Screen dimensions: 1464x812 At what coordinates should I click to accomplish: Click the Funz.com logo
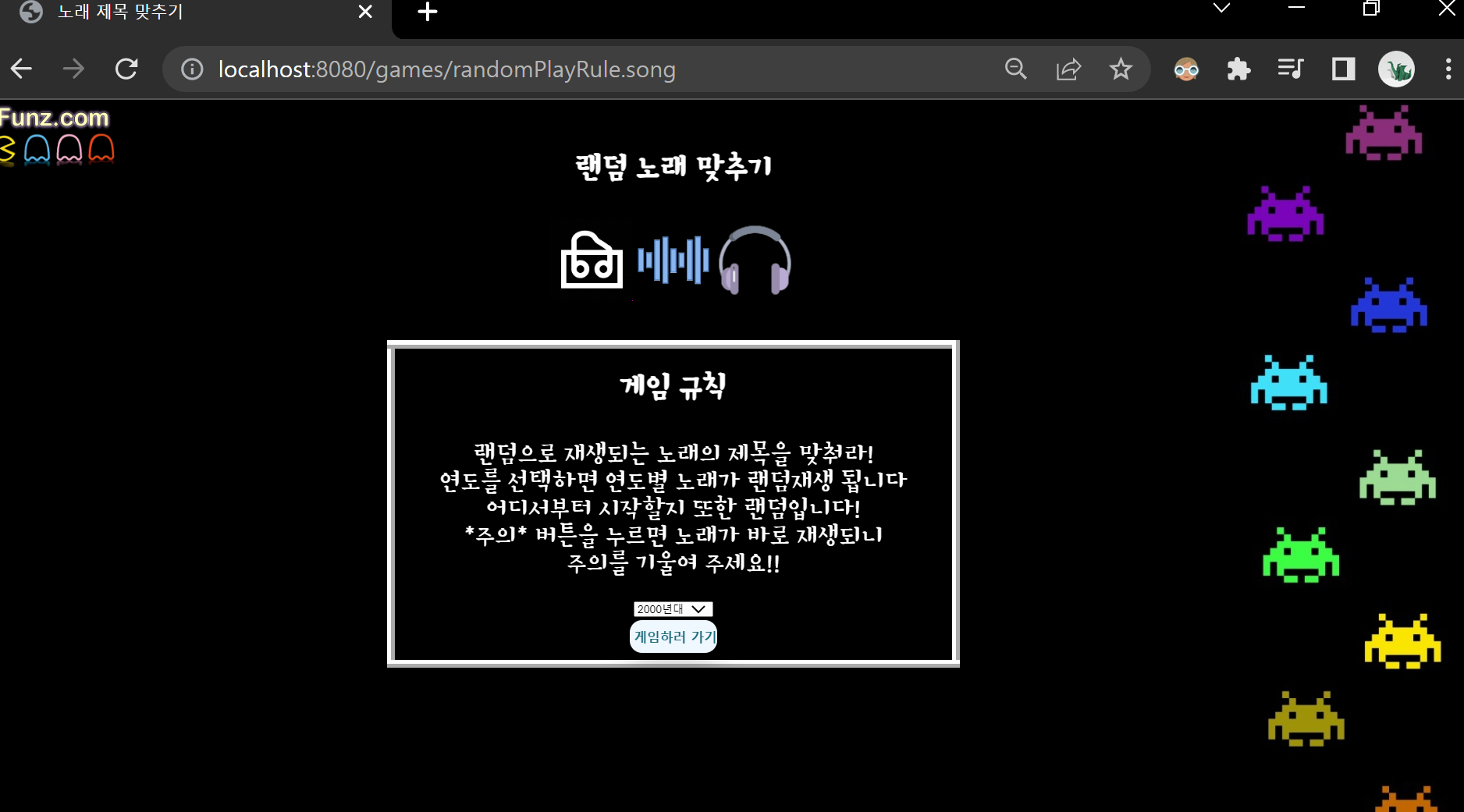coord(55,117)
